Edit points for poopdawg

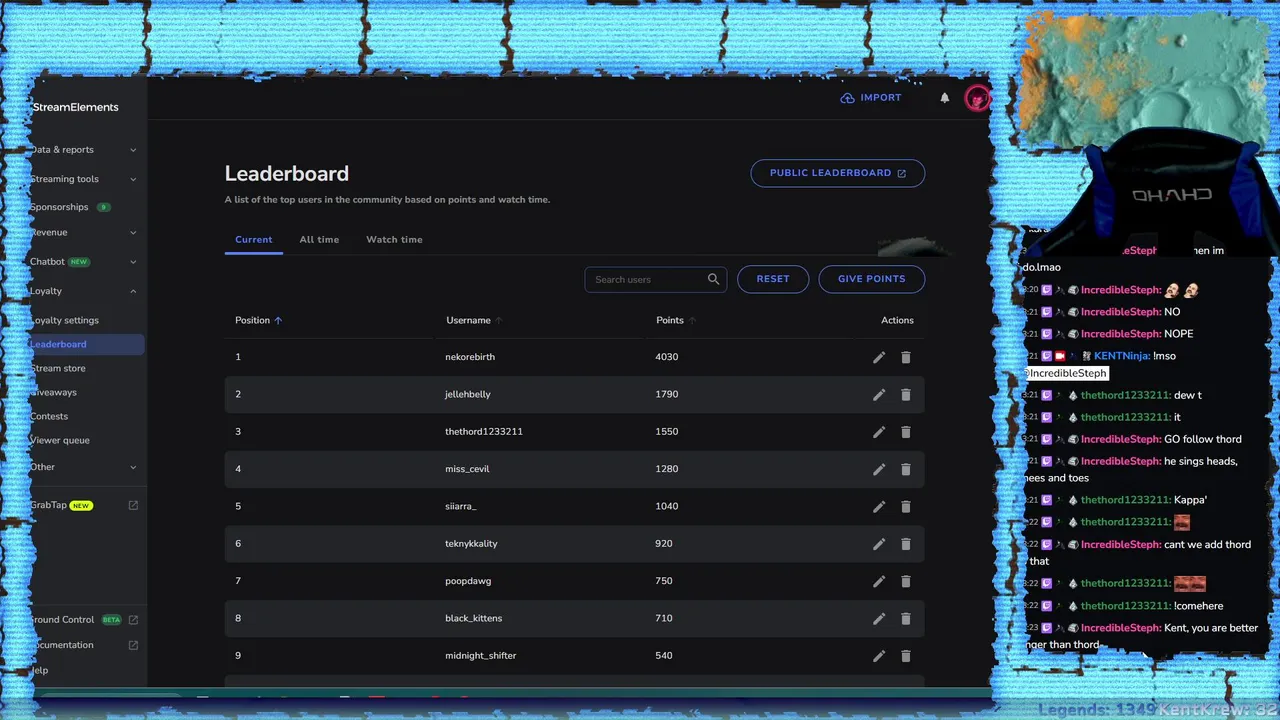point(879,581)
